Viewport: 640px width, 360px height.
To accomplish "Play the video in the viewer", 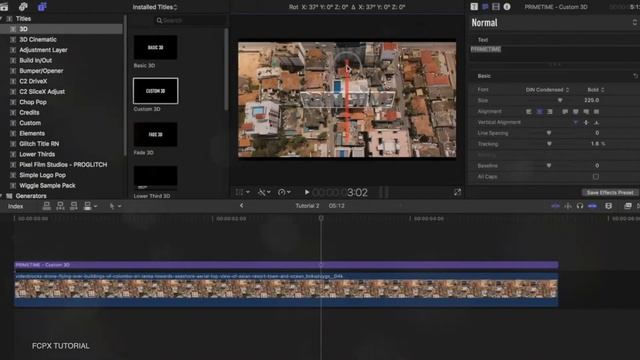I will click(x=307, y=192).
